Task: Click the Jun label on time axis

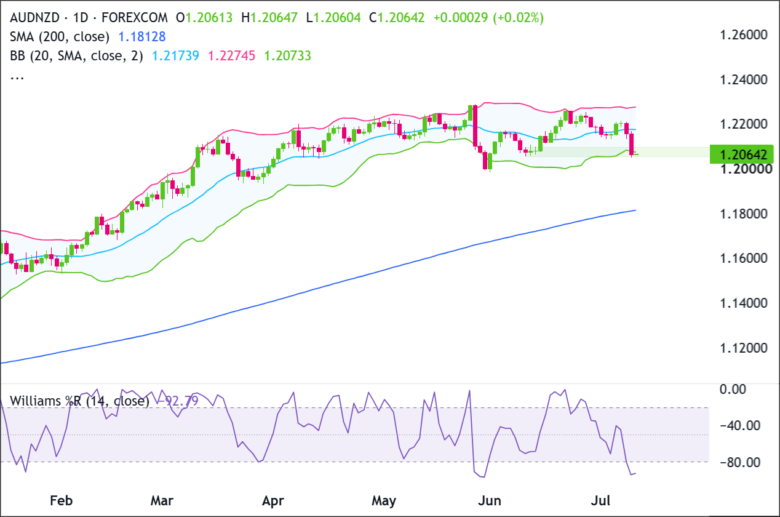Action: [489, 501]
